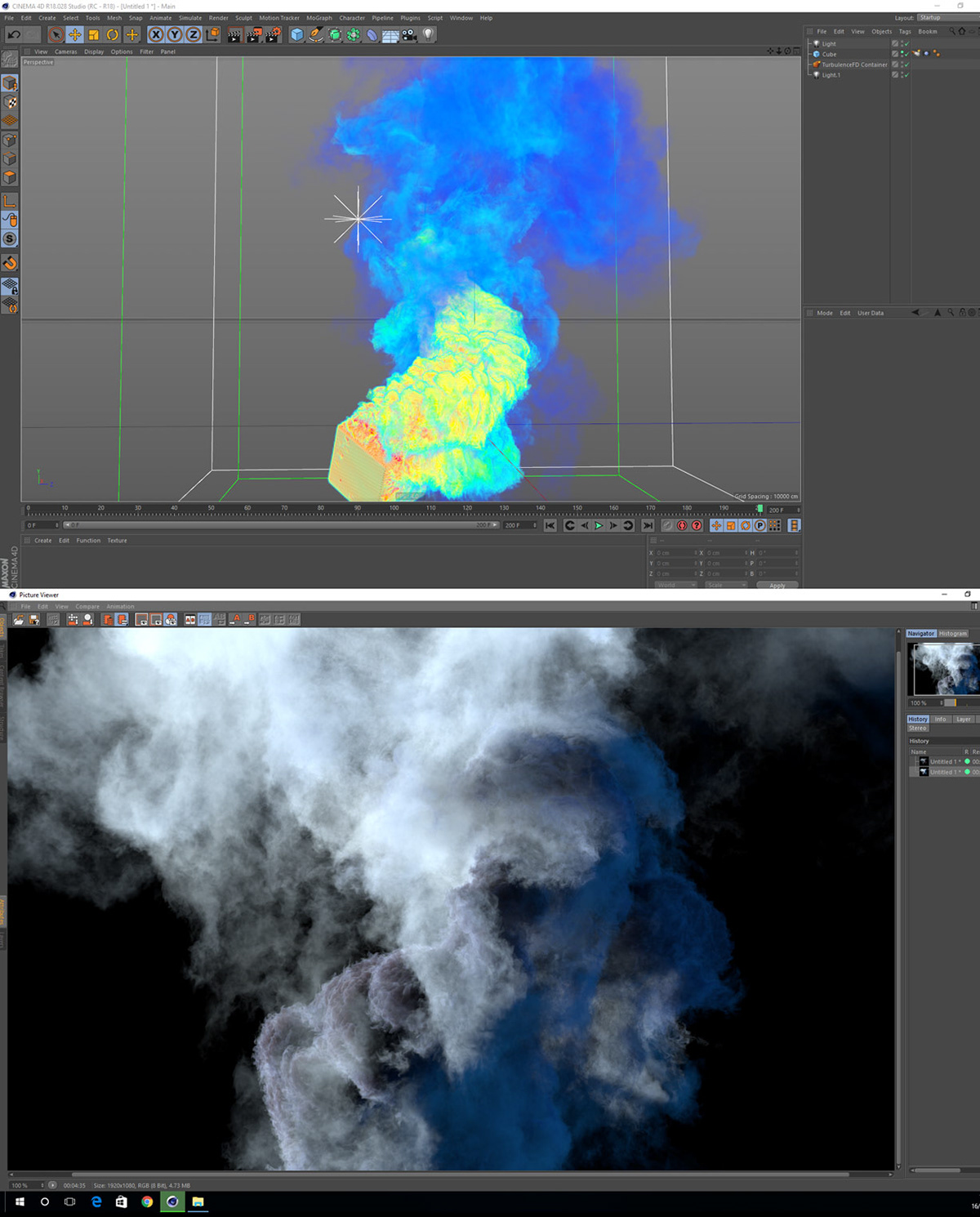Open the Layout dropdown set to Startup
This screenshot has height=1217, width=980.
(x=947, y=18)
